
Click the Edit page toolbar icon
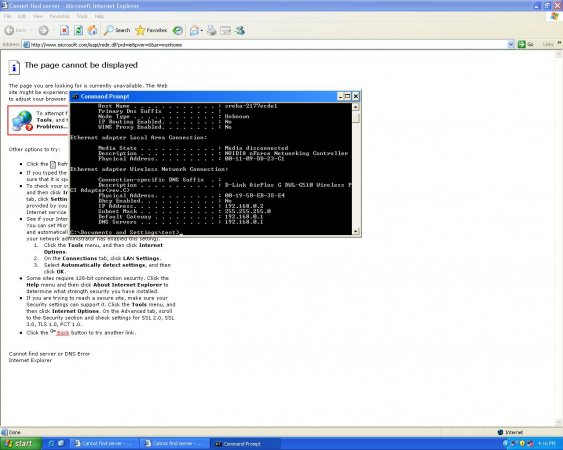point(225,31)
